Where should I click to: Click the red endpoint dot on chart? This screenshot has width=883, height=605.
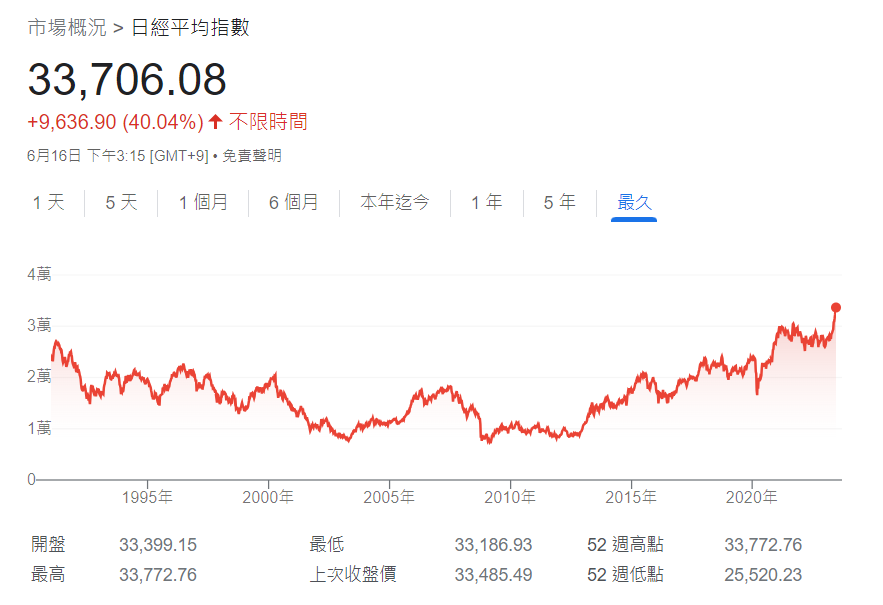point(836,308)
